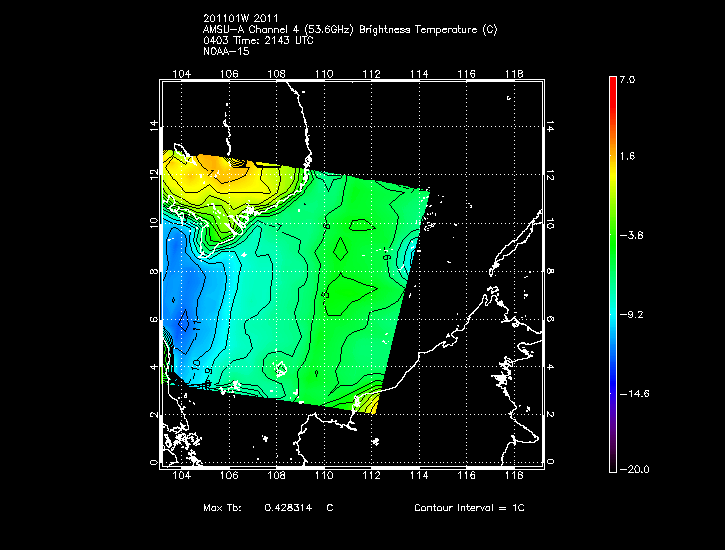This screenshot has height=550, width=725.
Task: Click the "2" latitude label on left axis
Action: click(154, 415)
